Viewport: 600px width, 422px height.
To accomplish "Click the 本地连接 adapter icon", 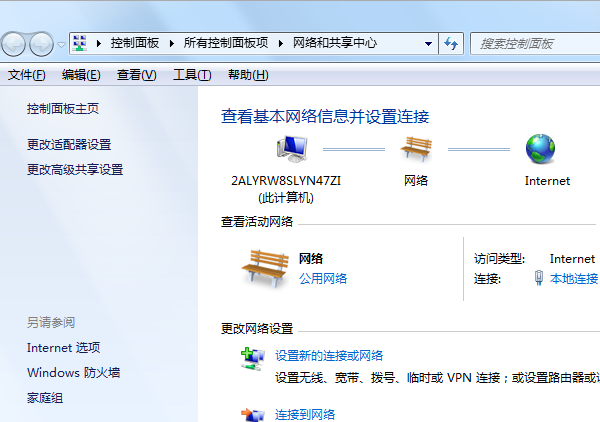I will pyautogui.click(x=539, y=278).
